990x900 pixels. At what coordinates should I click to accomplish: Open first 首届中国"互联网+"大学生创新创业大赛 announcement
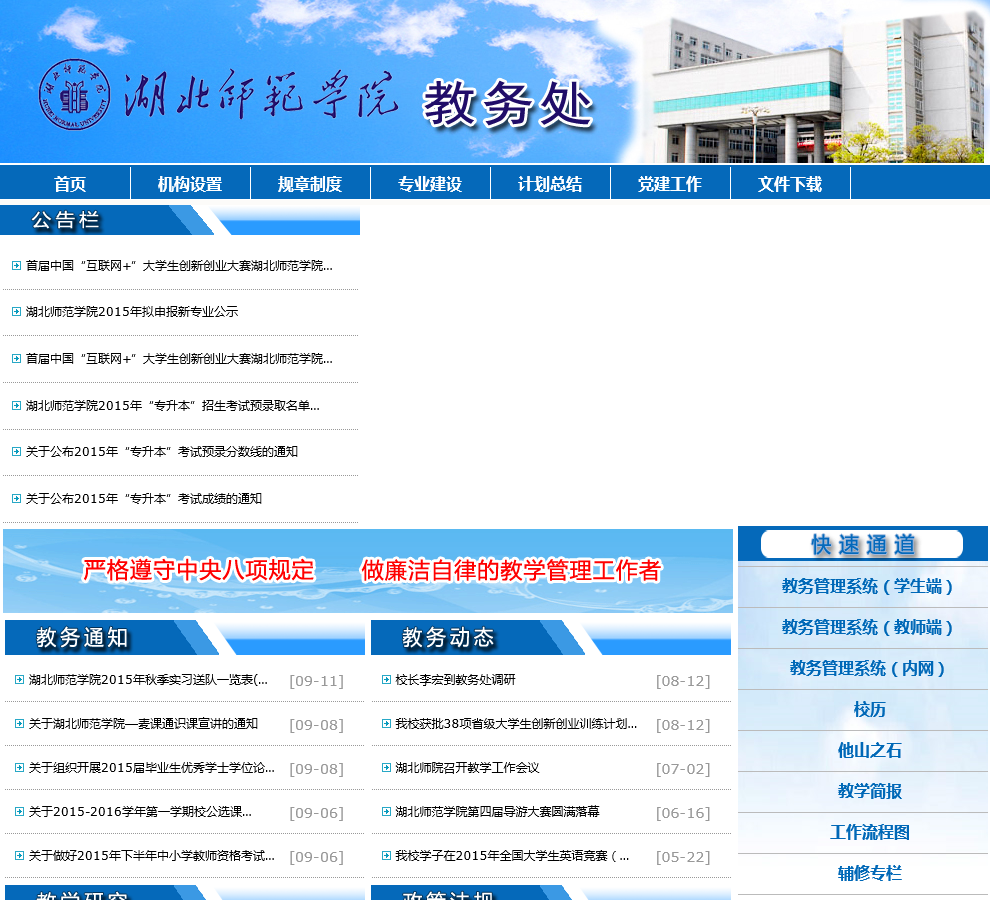click(179, 266)
